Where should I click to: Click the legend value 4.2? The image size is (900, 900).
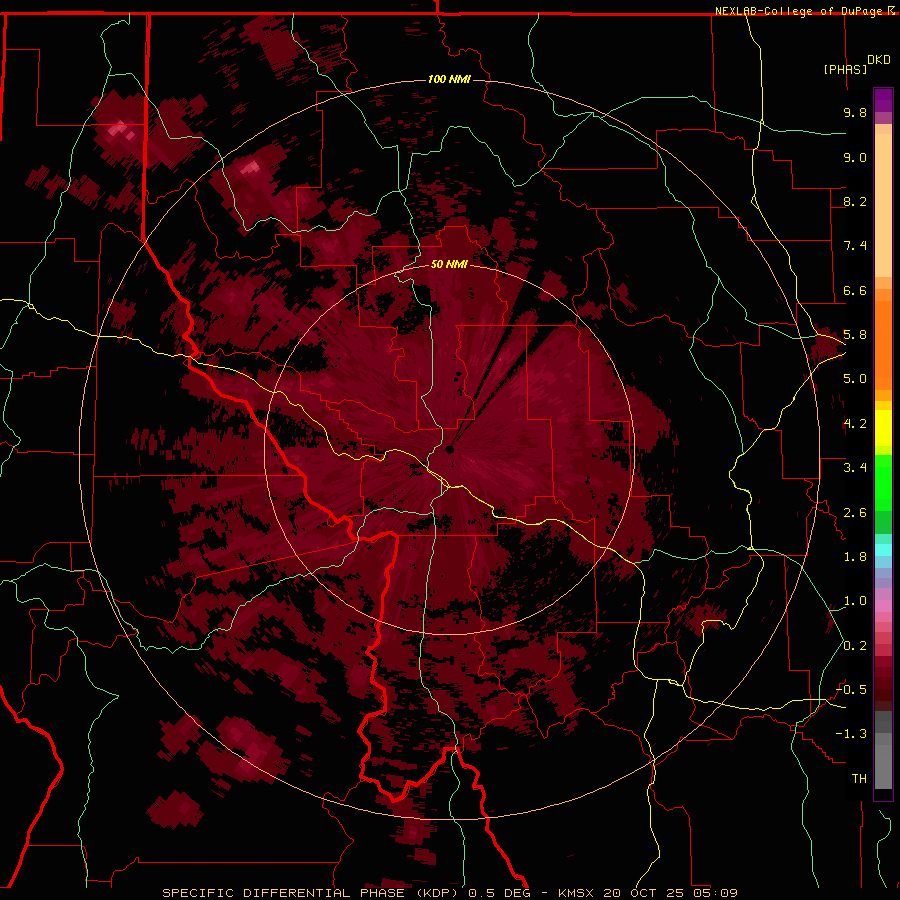(855, 424)
